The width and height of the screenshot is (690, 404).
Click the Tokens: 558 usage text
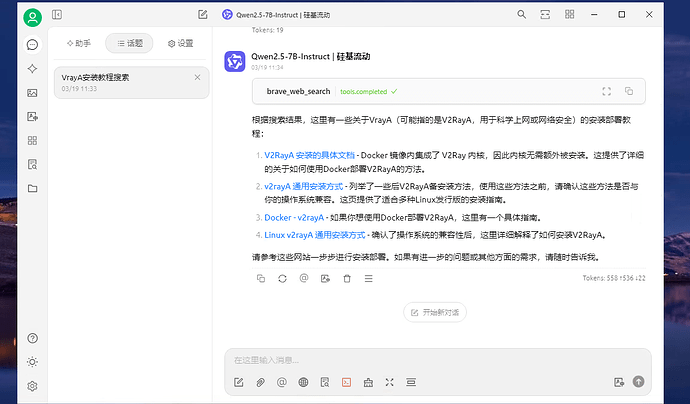[x=614, y=278]
